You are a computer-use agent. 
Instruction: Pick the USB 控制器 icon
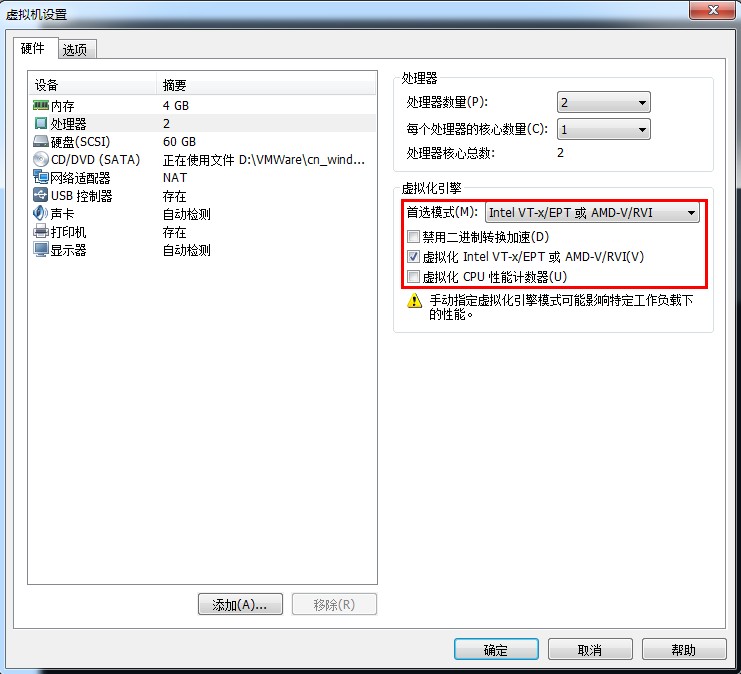(41, 195)
